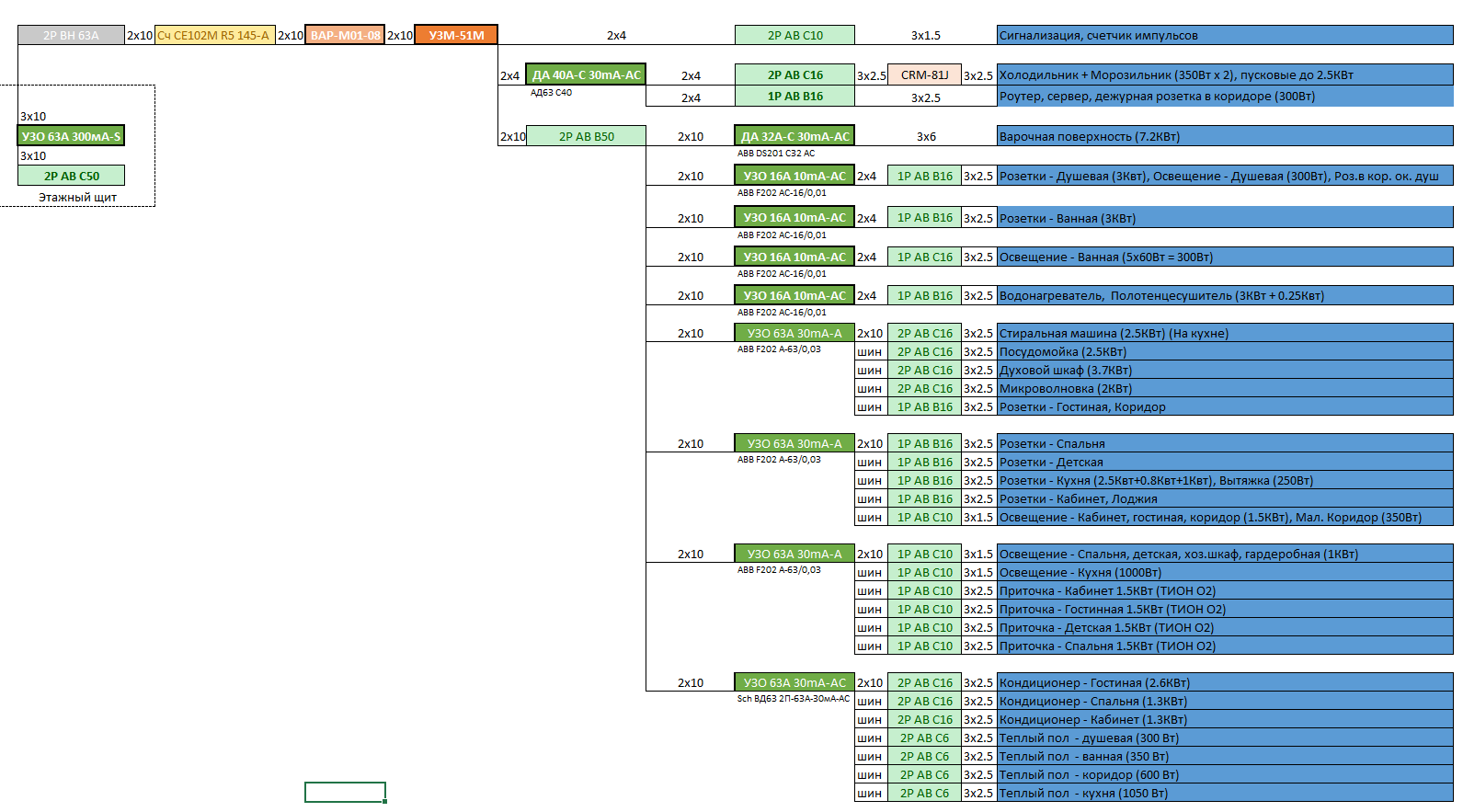
Task: Select the Теплый пол - душевая cell
Action: coord(1225,738)
